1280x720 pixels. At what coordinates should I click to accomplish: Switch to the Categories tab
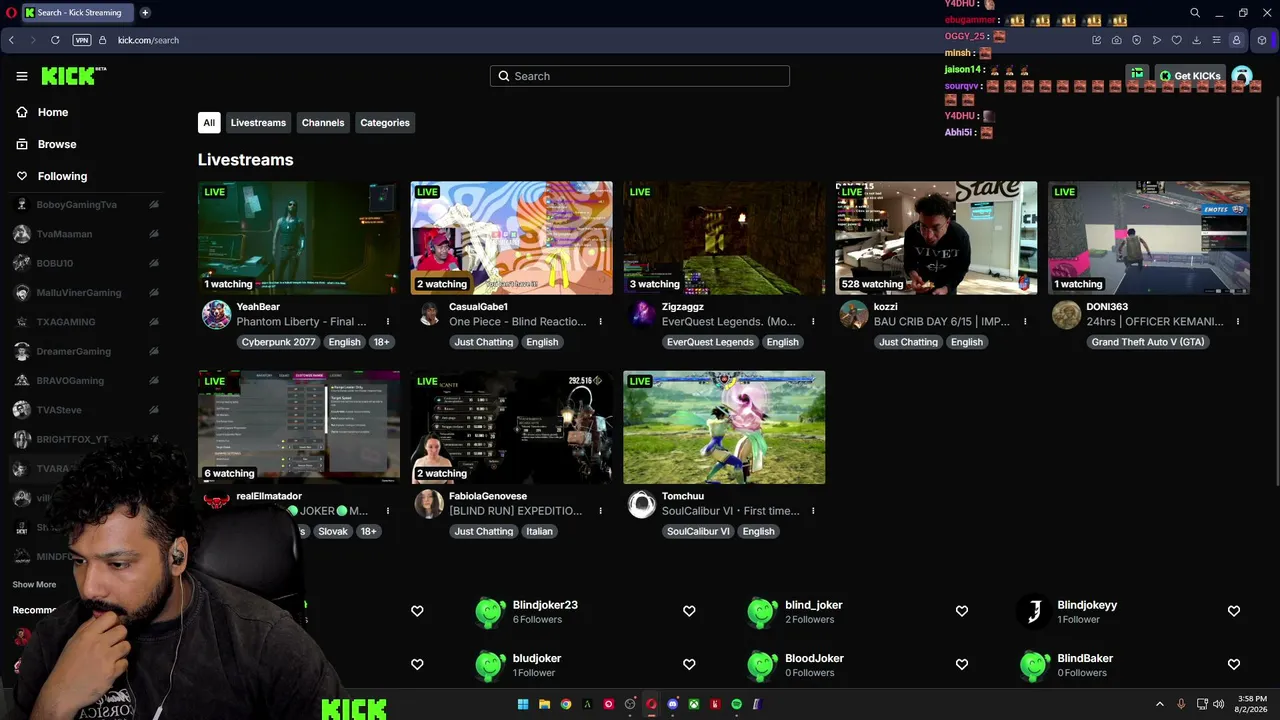(x=385, y=123)
